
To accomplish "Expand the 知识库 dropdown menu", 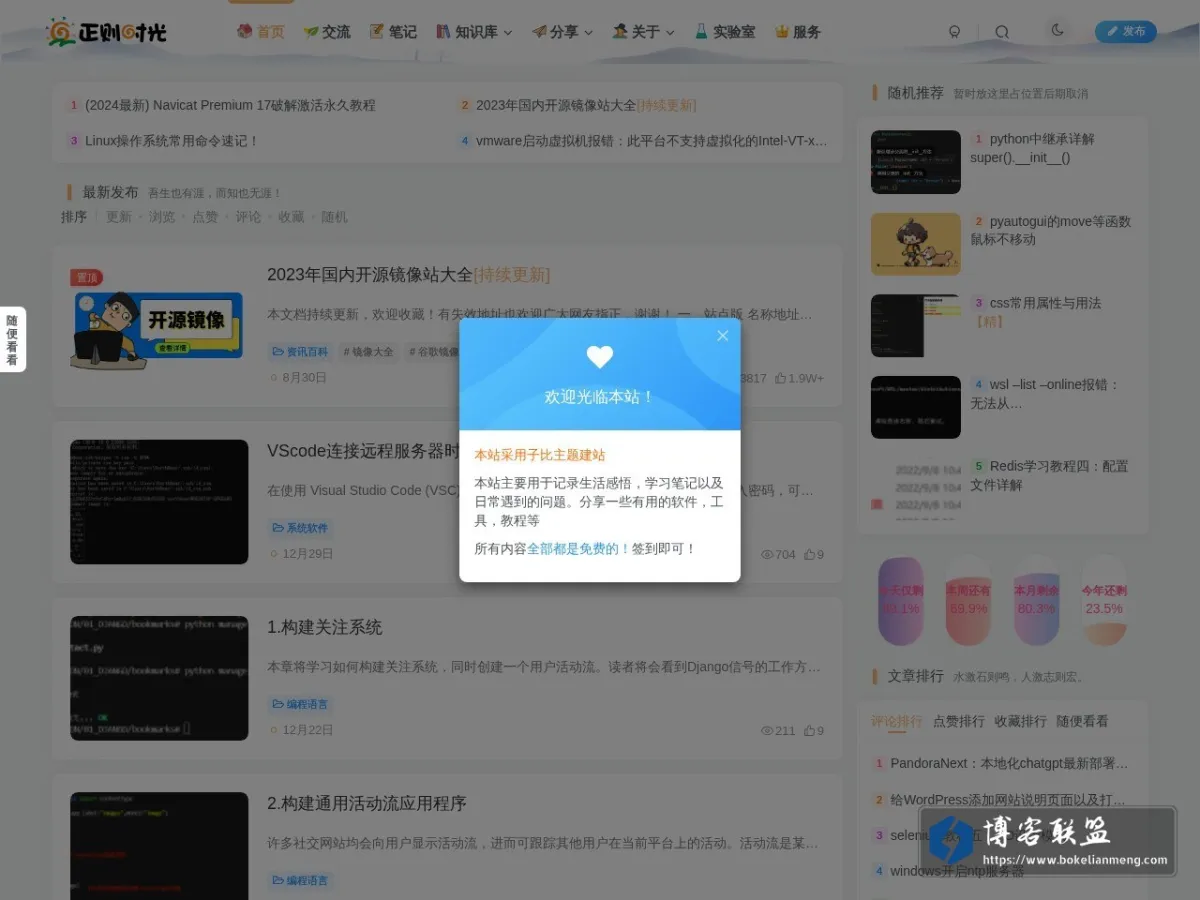I will pyautogui.click(x=474, y=32).
